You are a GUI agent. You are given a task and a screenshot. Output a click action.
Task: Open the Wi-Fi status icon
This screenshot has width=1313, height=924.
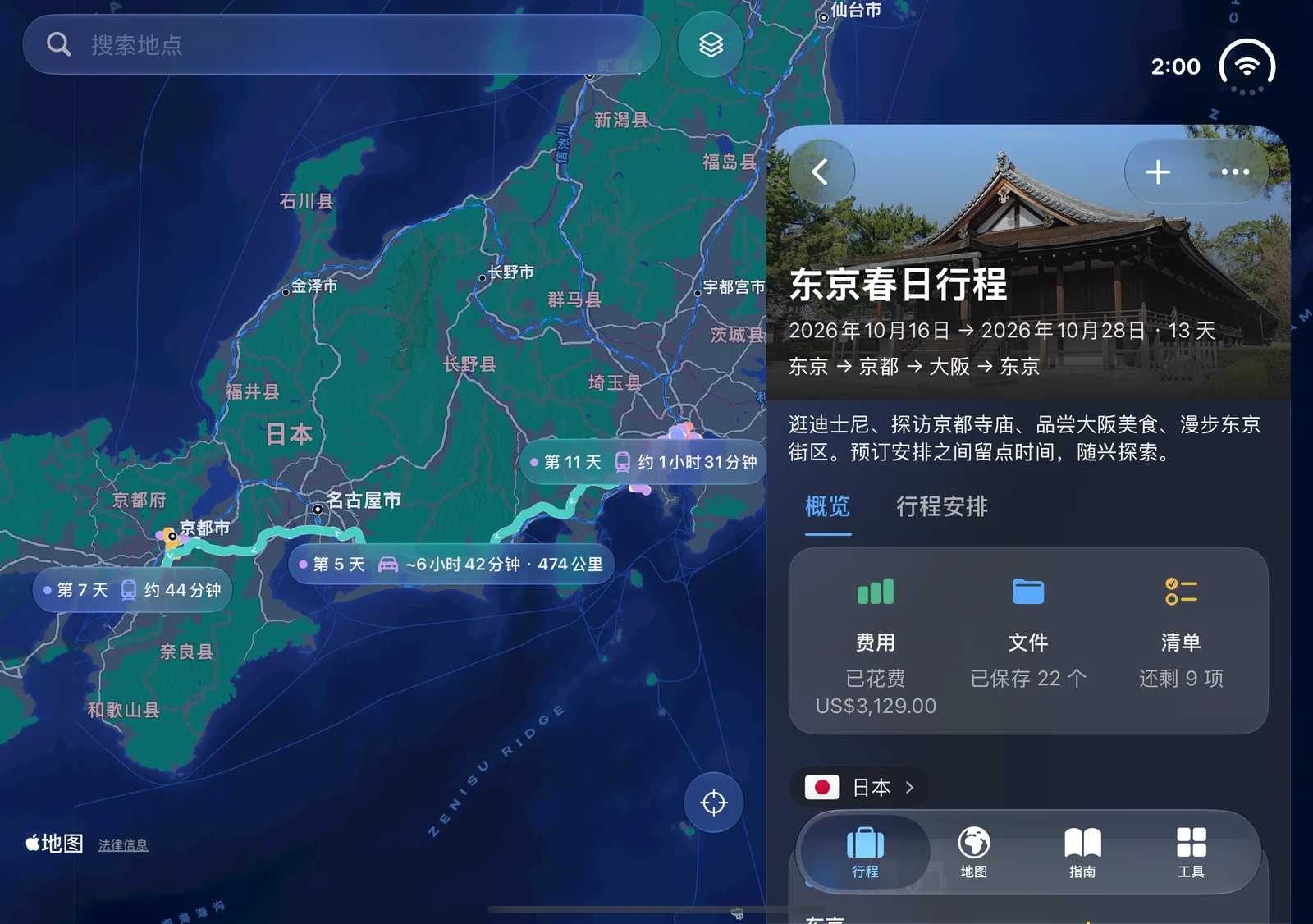[1247, 66]
